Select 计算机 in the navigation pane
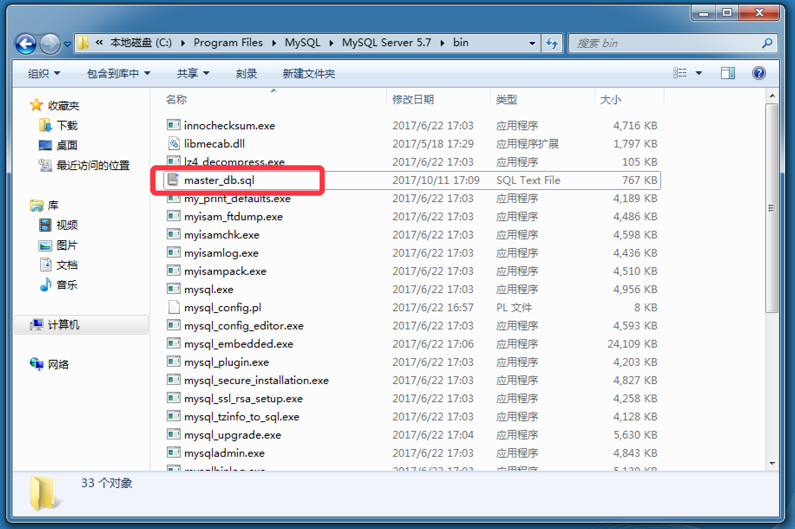This screenshot has height=529, width=795. coord(63,325)
